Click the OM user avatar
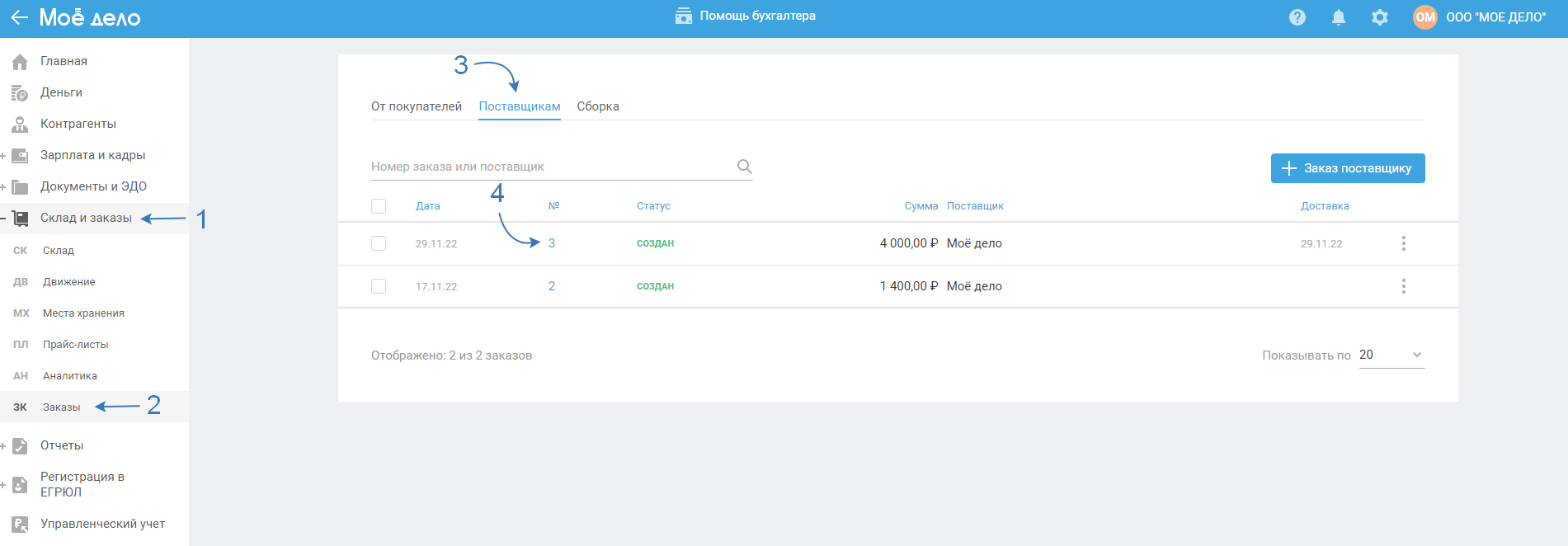Screen dimensions: 1568x546 point(1424,17)
